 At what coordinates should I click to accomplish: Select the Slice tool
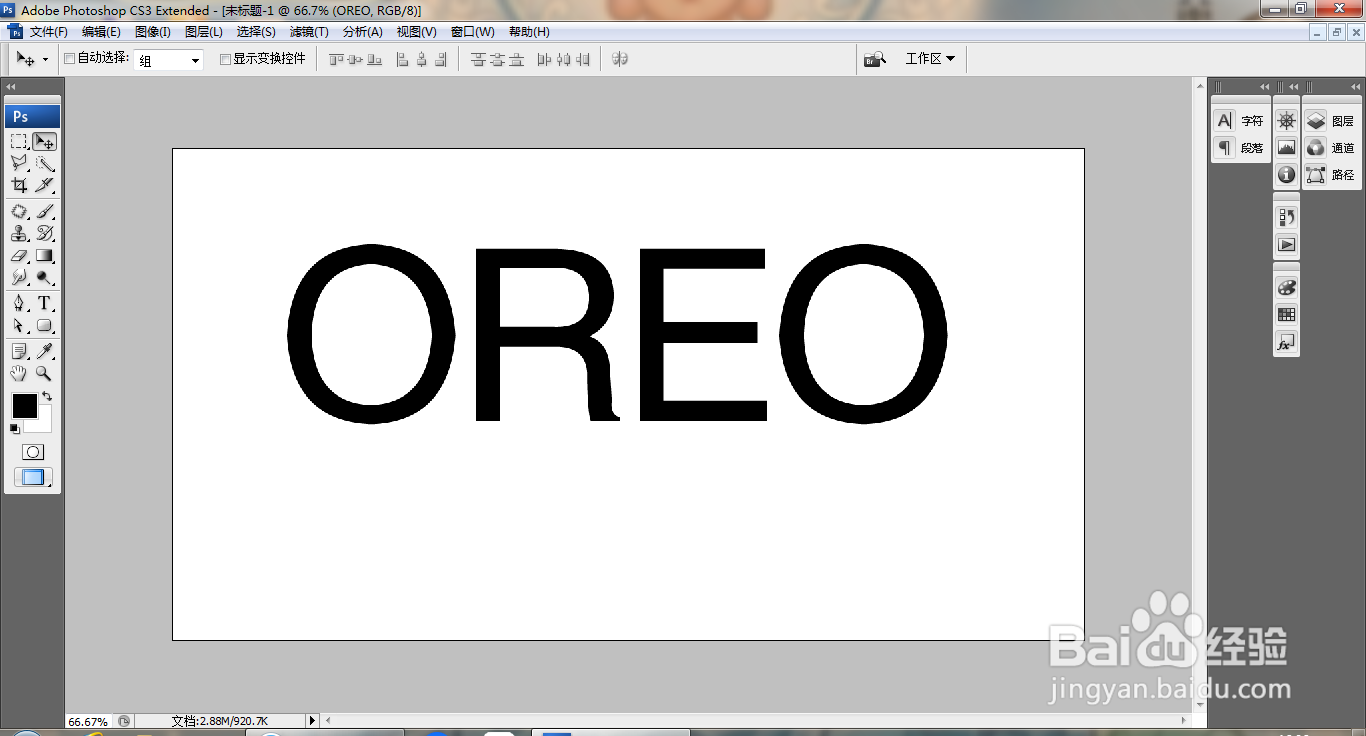tap(44, 185)
